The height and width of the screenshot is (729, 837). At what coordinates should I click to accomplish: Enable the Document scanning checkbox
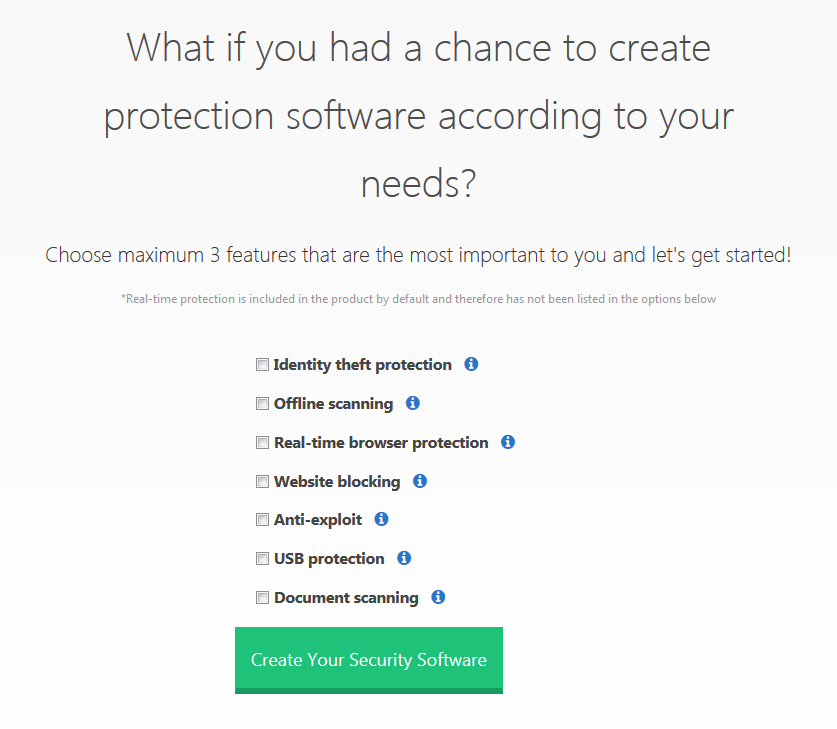coord(262,597)
